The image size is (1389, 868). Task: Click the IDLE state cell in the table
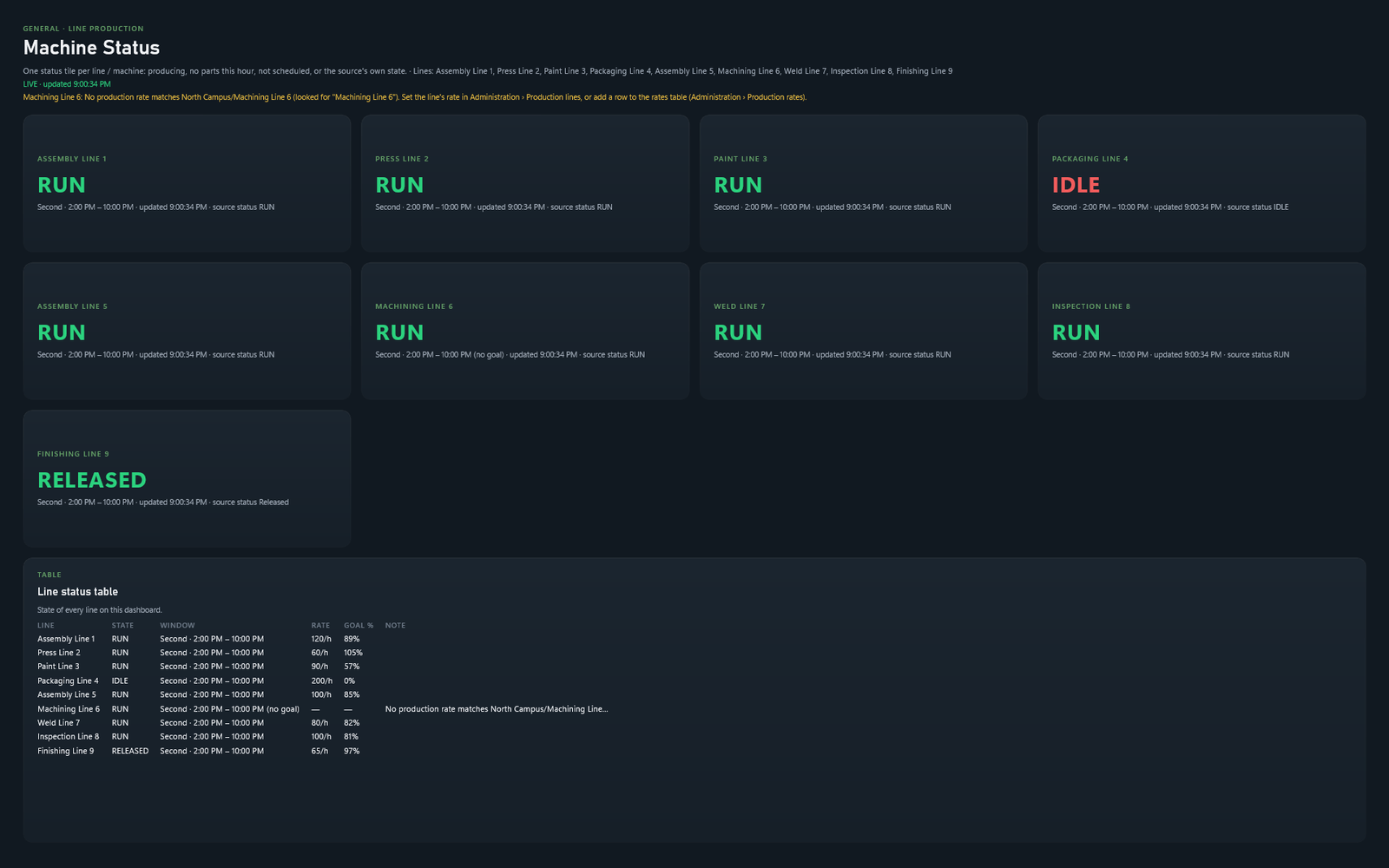click(x=120, y=681)
